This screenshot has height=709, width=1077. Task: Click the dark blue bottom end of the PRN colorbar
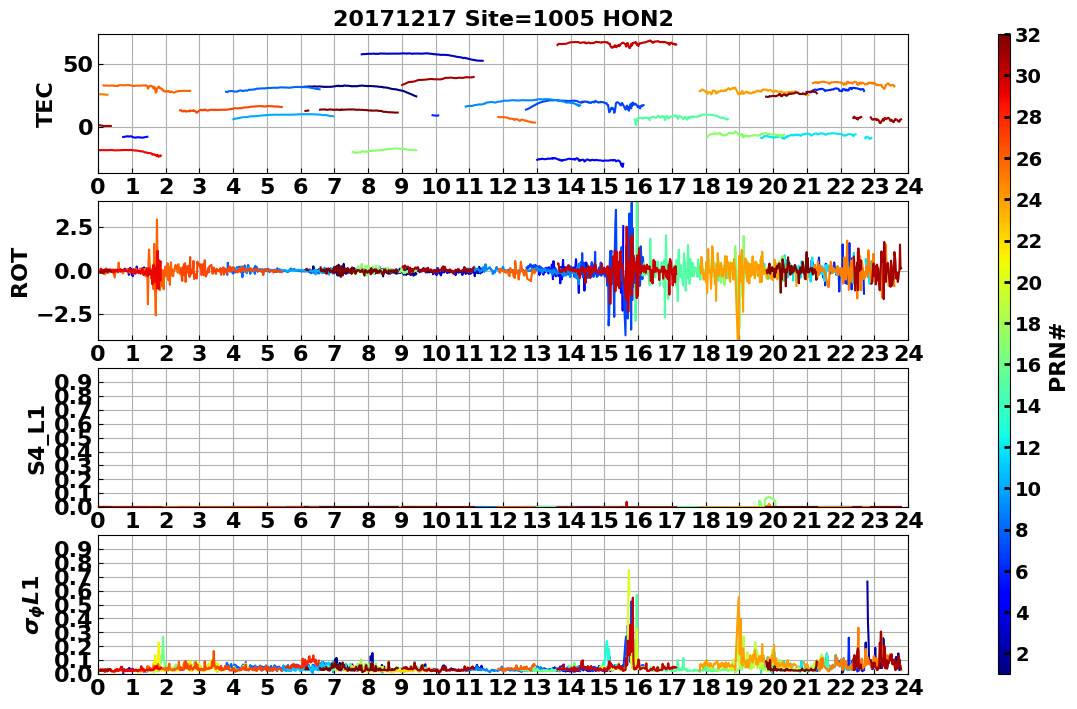tap(1004, 670)
